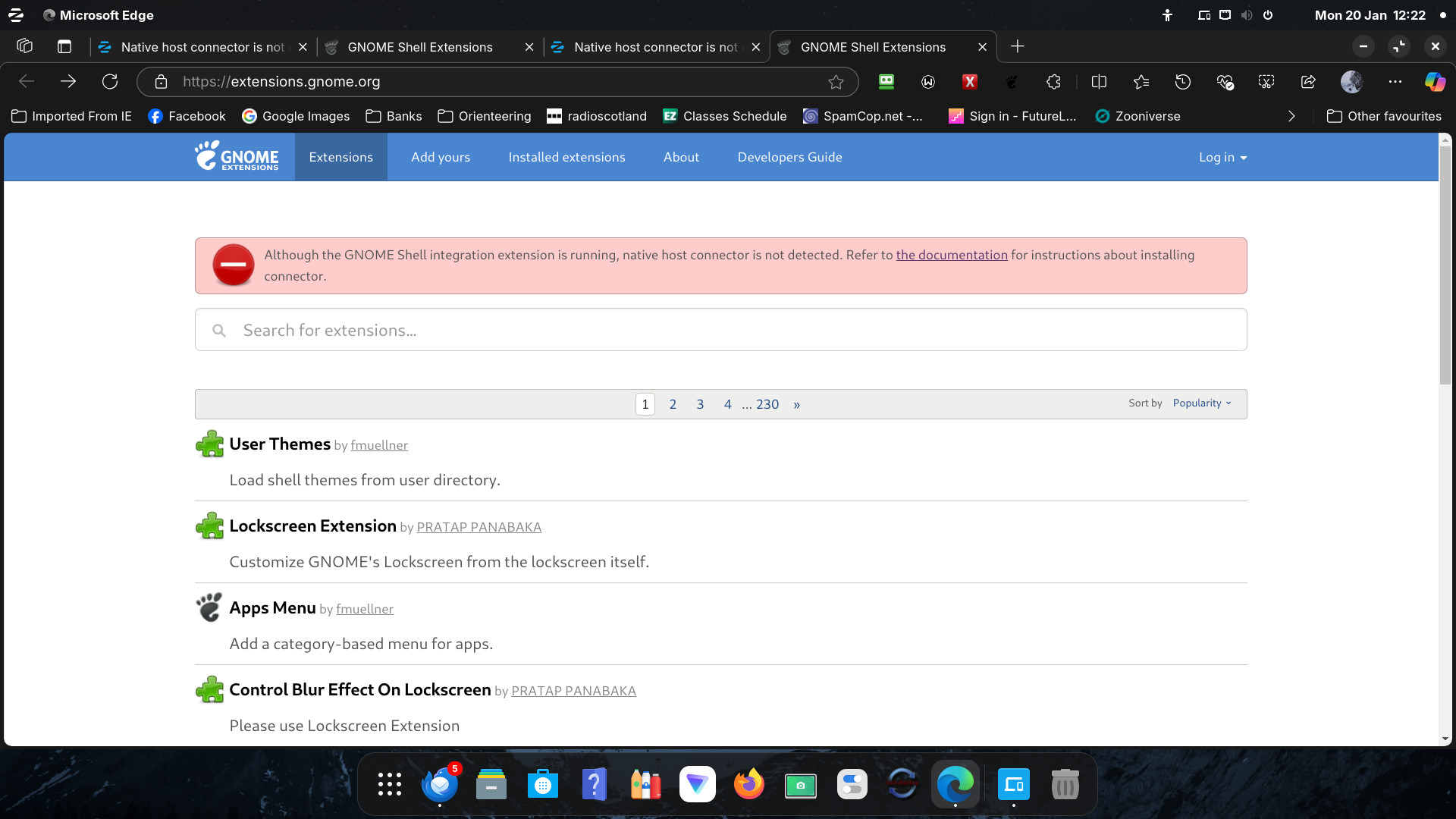
Task: Click the Share icon in toolbar
Action: coord(1308,82)
